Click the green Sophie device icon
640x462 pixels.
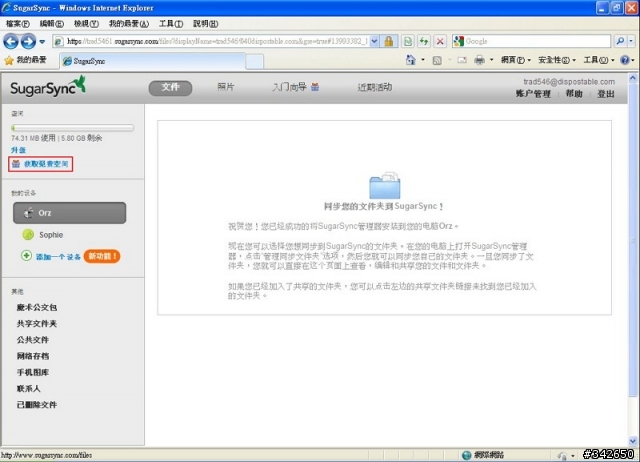point(28,235)
